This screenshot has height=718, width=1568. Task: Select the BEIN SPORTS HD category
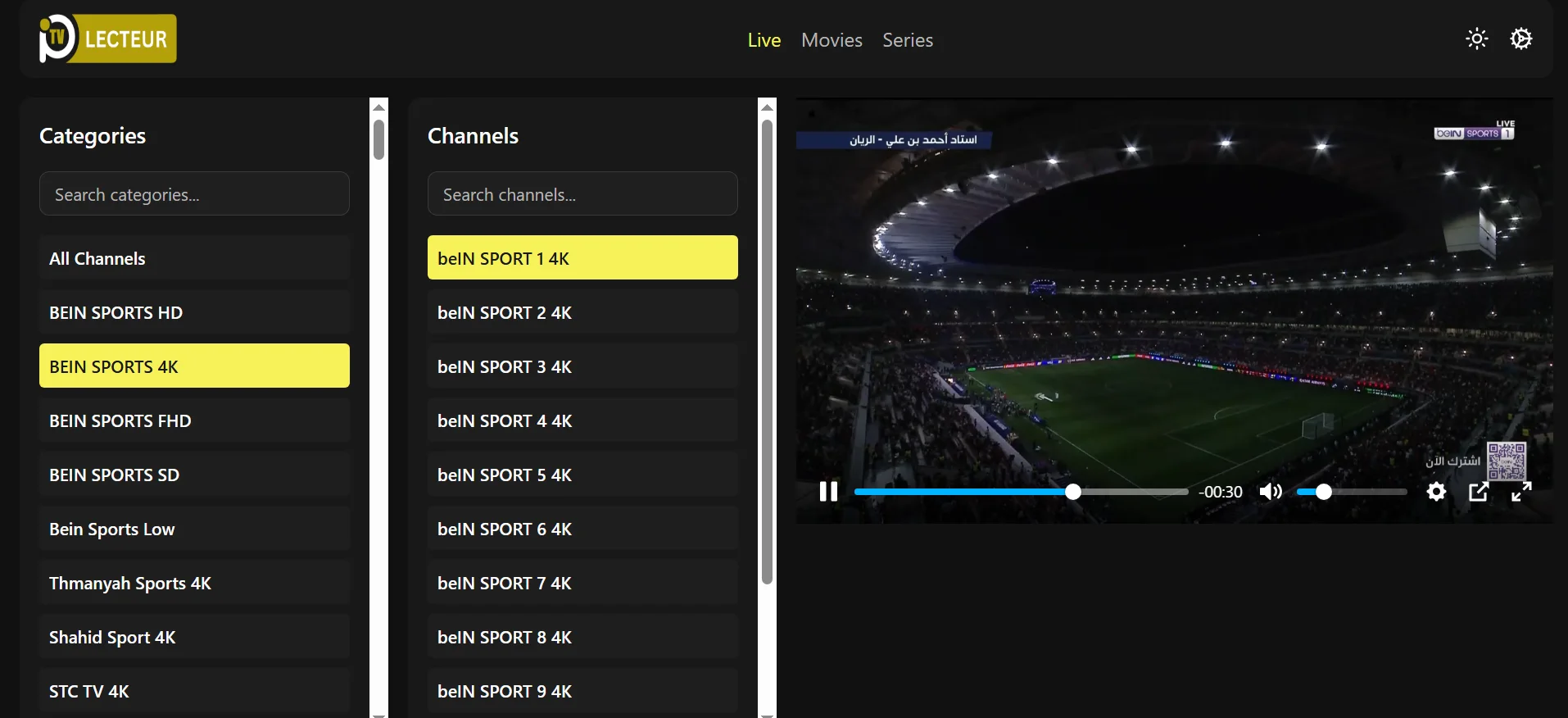pyautogui.click(x=194, y=312)
